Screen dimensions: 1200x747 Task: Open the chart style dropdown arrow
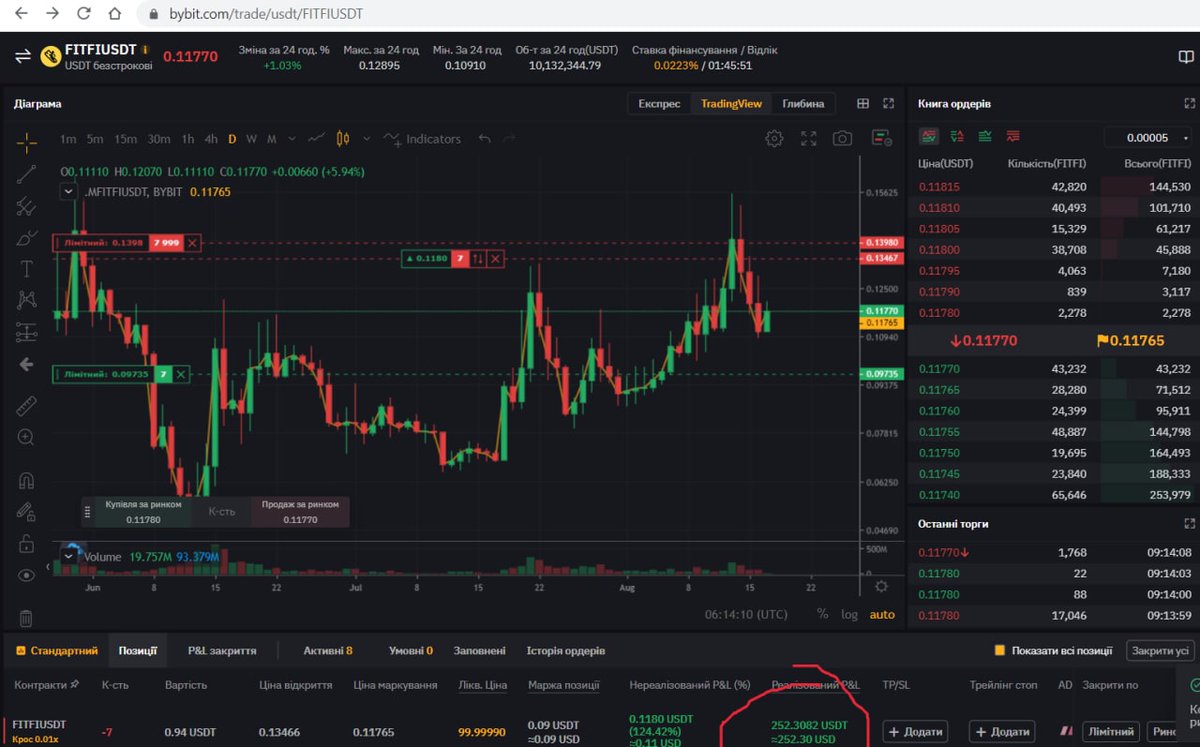(x=367, y=139)
